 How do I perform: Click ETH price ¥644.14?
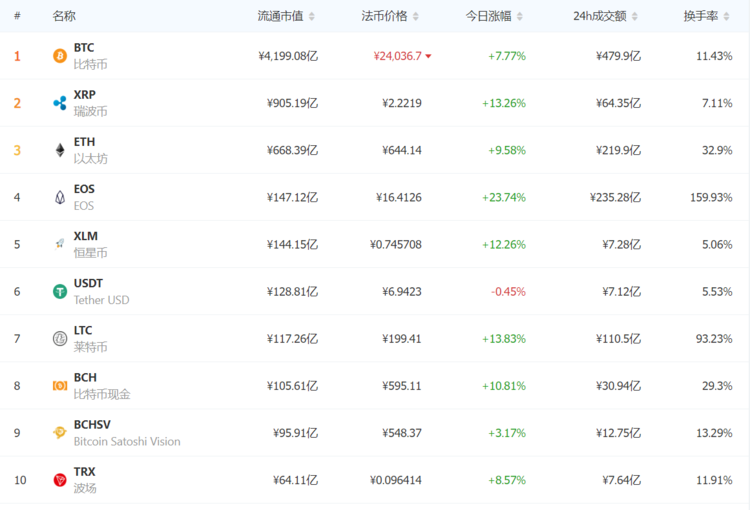[x=402, y=150]
